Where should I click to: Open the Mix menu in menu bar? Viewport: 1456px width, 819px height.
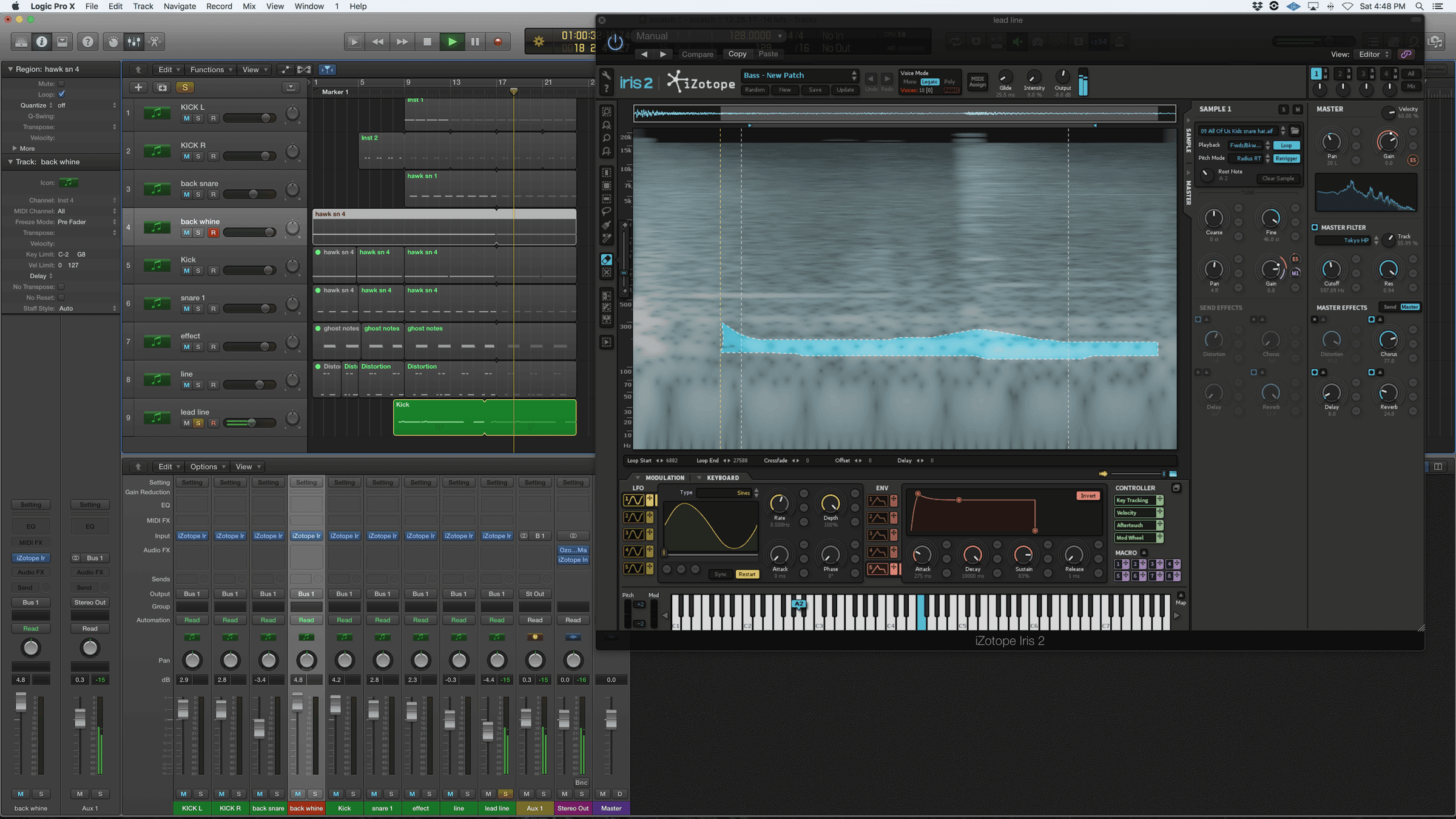pos(249,6)
